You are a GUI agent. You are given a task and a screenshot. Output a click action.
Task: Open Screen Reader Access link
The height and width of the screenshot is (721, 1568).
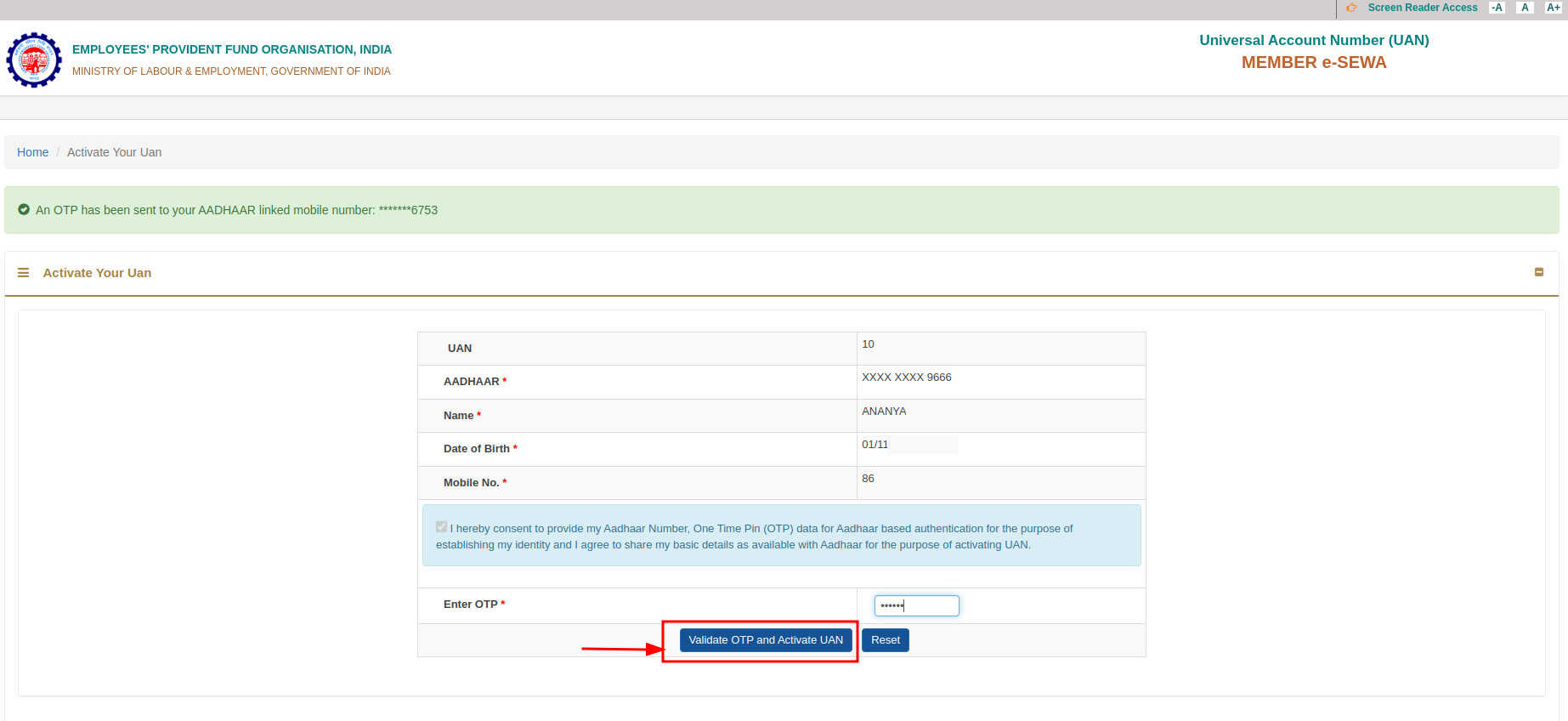click(x=1423, y=8)
